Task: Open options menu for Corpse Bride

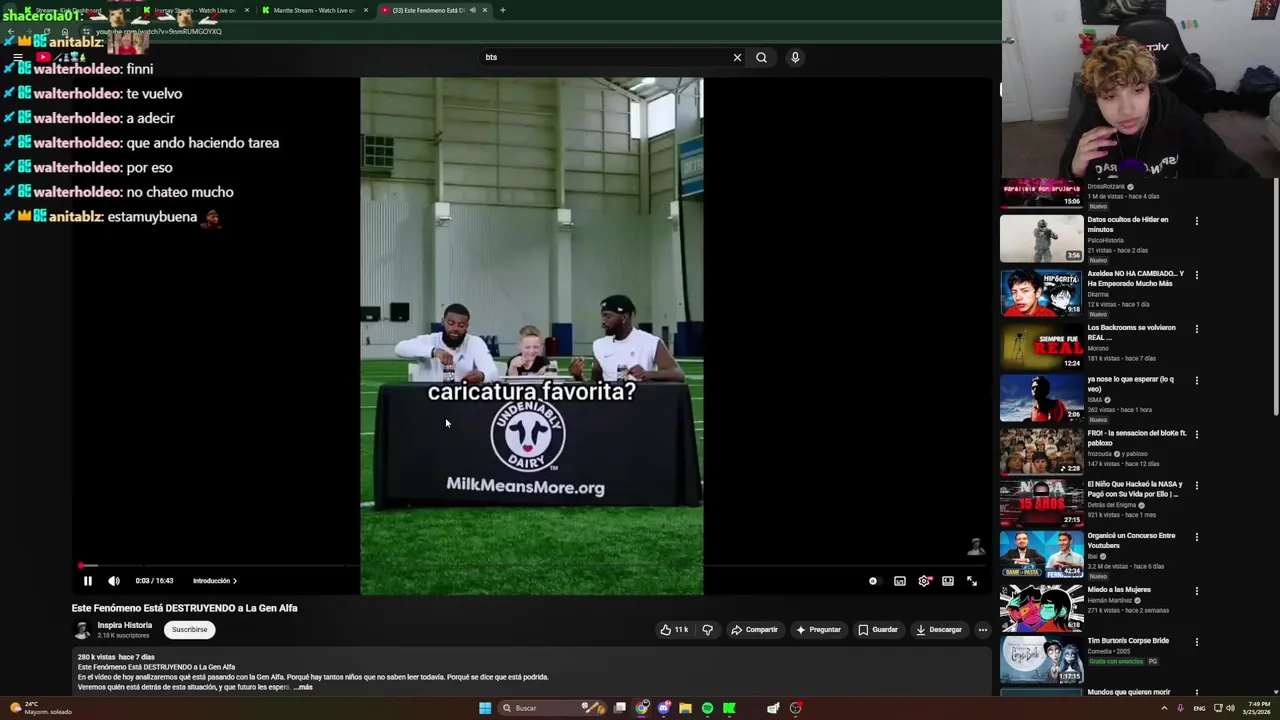Action: pyautogui.click(x=1197, y=643)
